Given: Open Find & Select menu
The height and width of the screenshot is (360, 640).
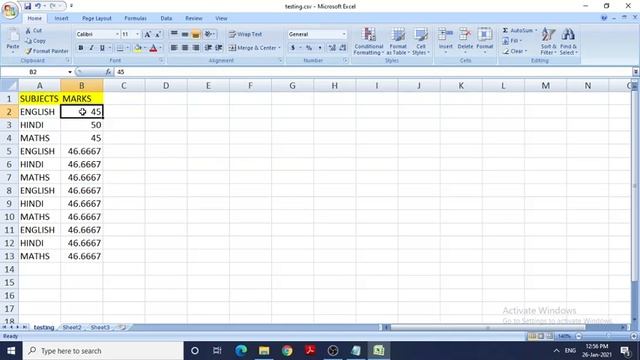Looking at the screenshot, I should point(568,41).
